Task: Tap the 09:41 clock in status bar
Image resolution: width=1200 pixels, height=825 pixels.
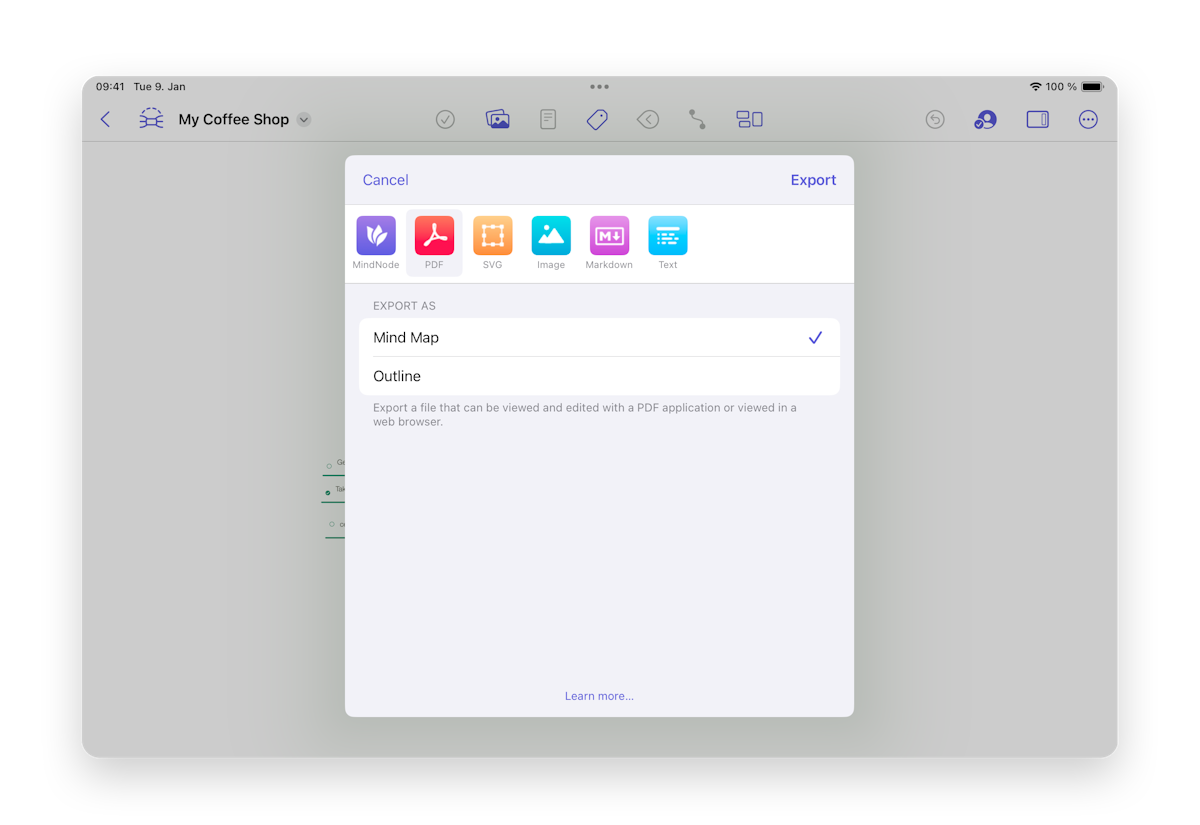Action: (110, 87)
